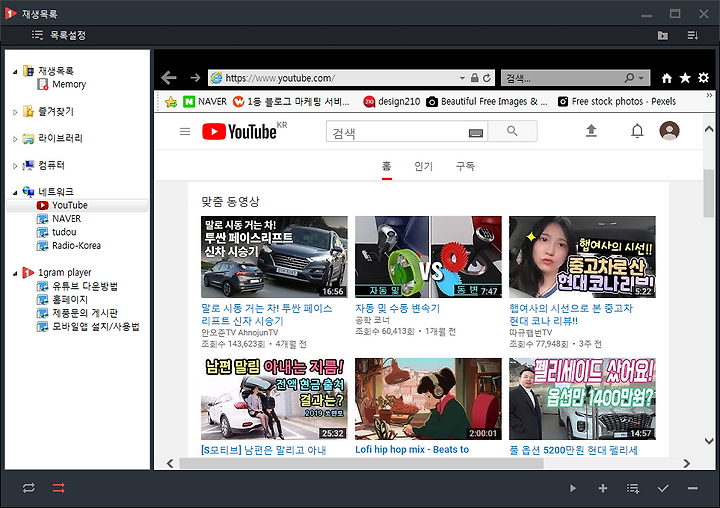
Task: Click the horizontal scrollbar right arrow
Action: click(x=686, y=463)
